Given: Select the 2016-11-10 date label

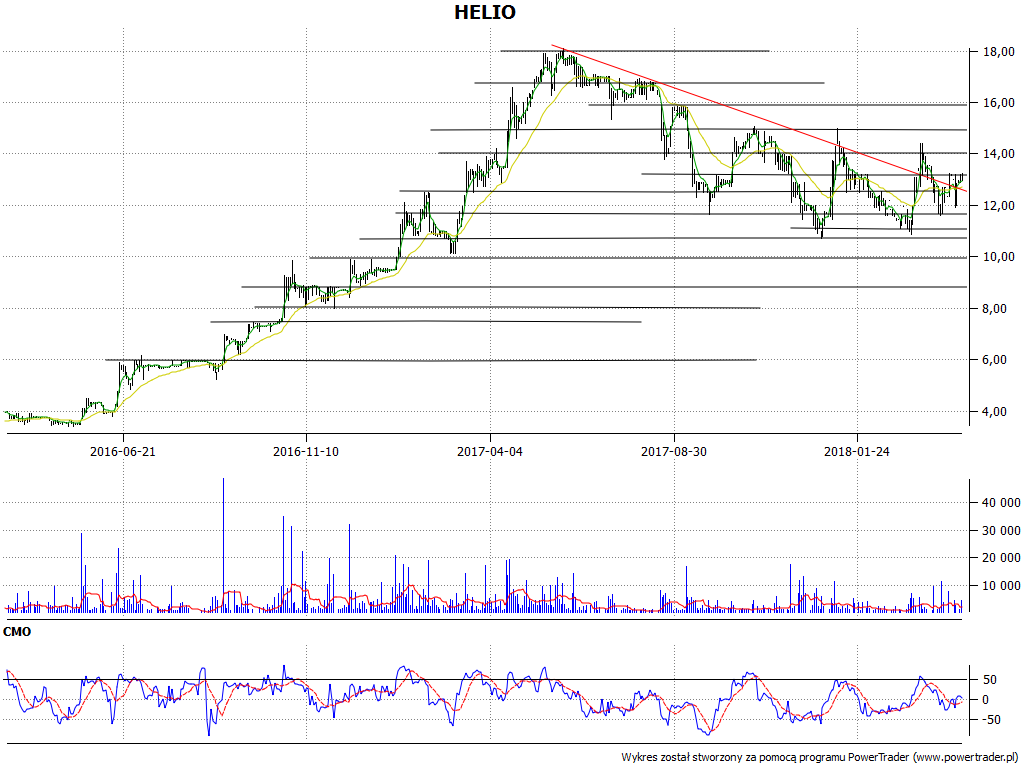Looking at the screenshot, I should [x=306, y=451].
